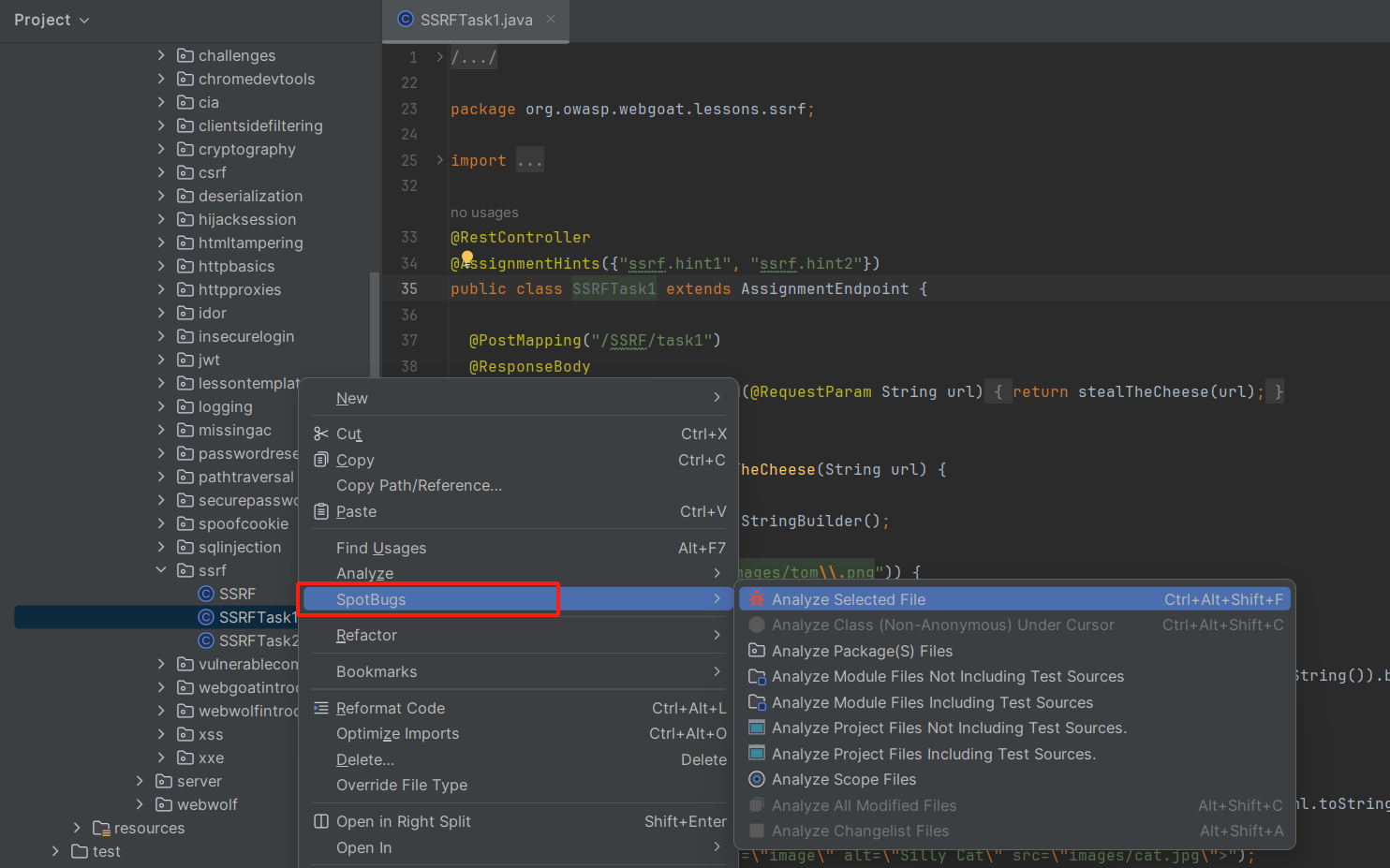The width and height of the screenshot is (1390, 868).
Task: Click the Paste clipboard icon
Action: coord(321,511)
